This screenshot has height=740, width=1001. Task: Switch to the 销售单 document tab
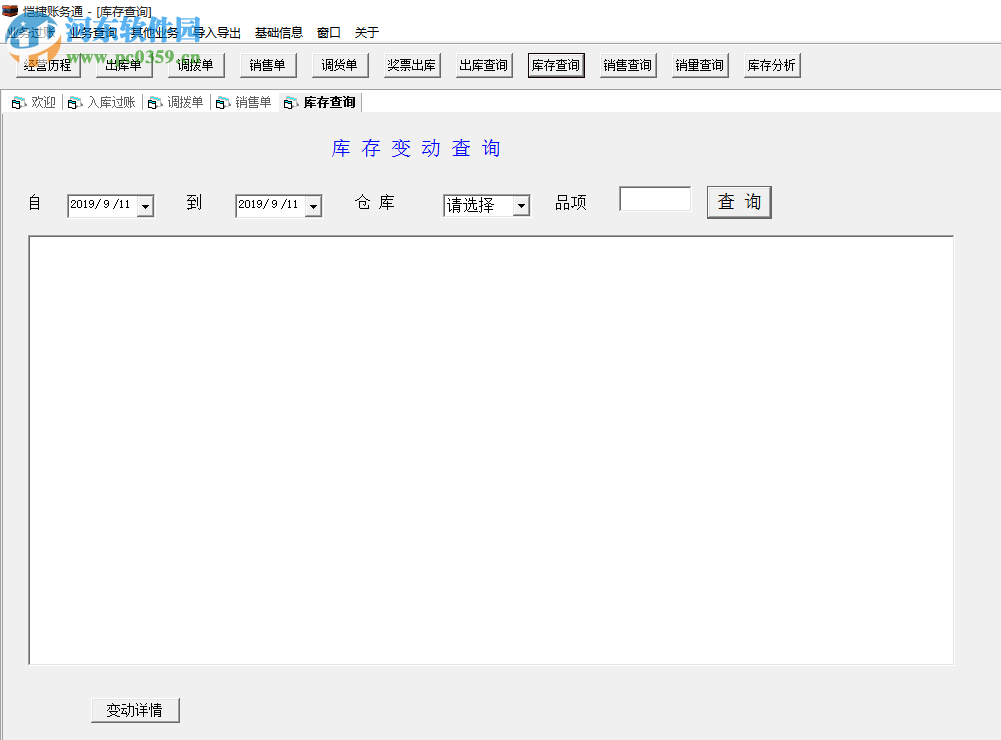244,103
